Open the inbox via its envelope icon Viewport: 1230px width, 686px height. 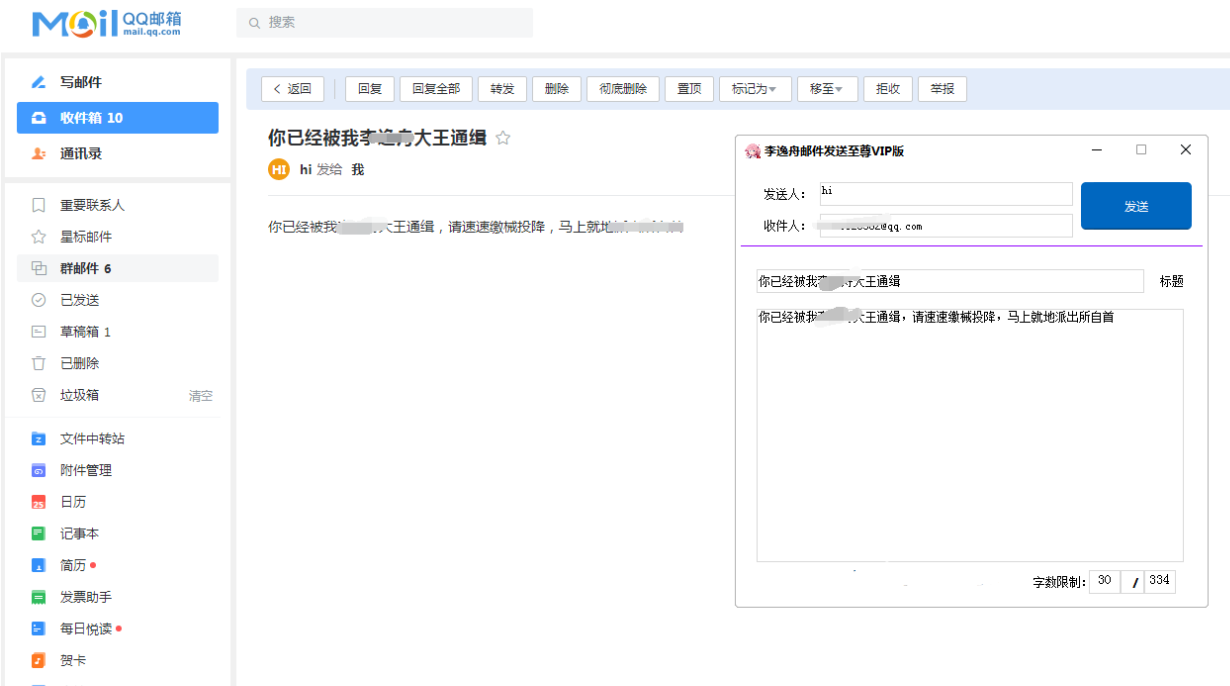click(x=39, y=118)
